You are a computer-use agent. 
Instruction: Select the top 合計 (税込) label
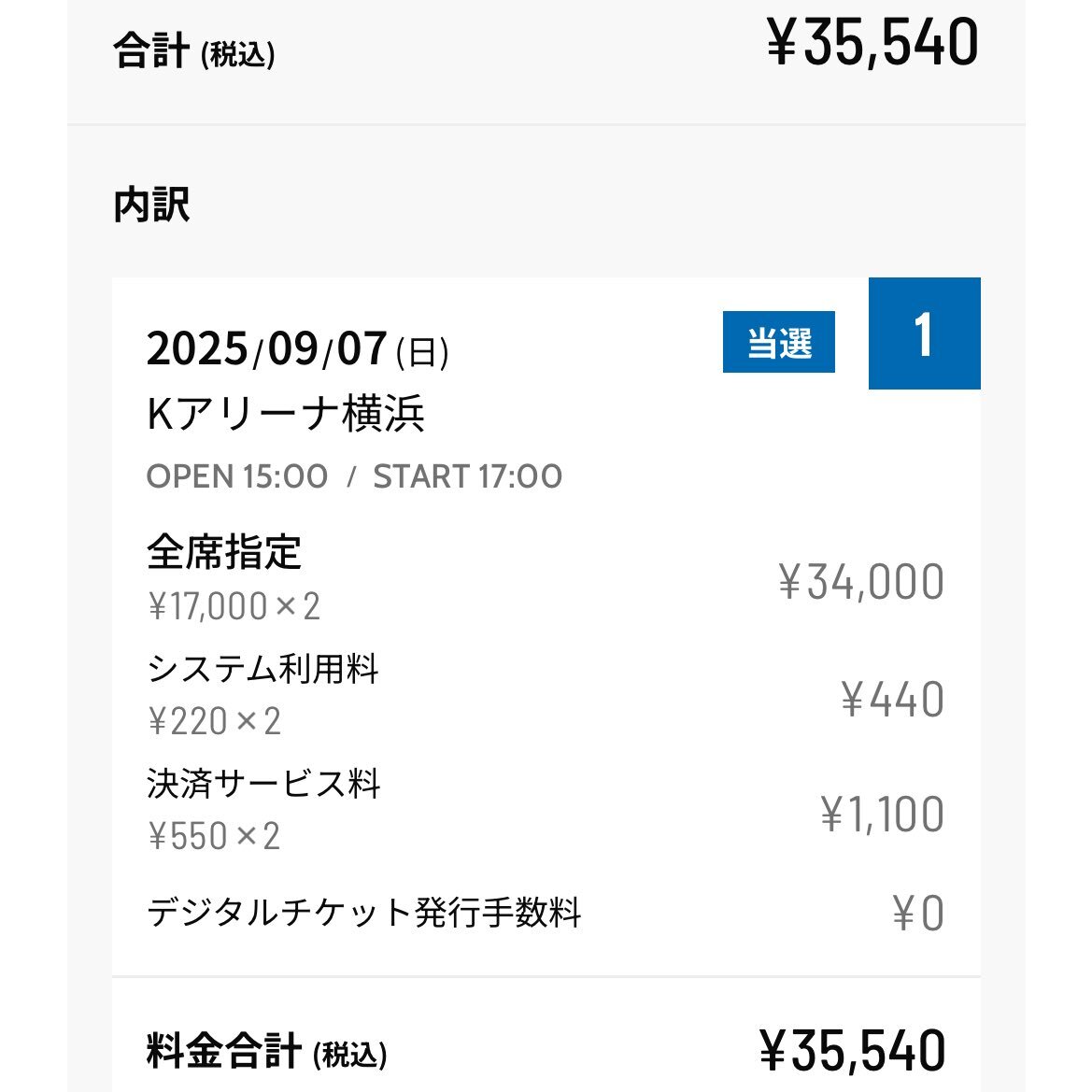click(194, 50)
